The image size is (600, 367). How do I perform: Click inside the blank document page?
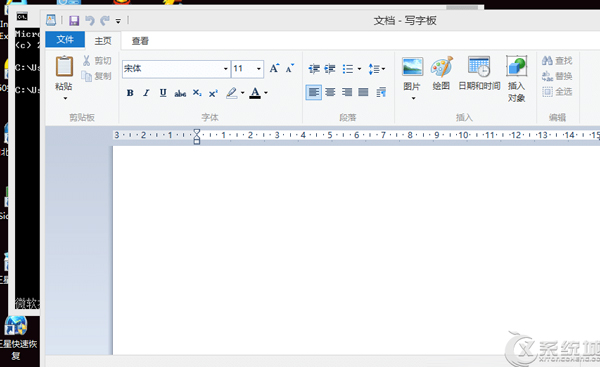pyautogui.click(x=356, y=249)
